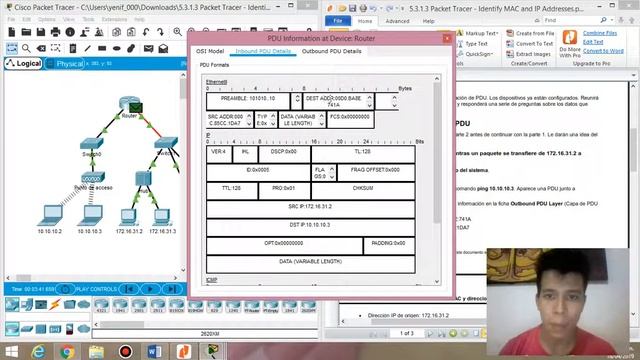
Task: Switch to the Physical workspace view
Action: coord(65,64)
